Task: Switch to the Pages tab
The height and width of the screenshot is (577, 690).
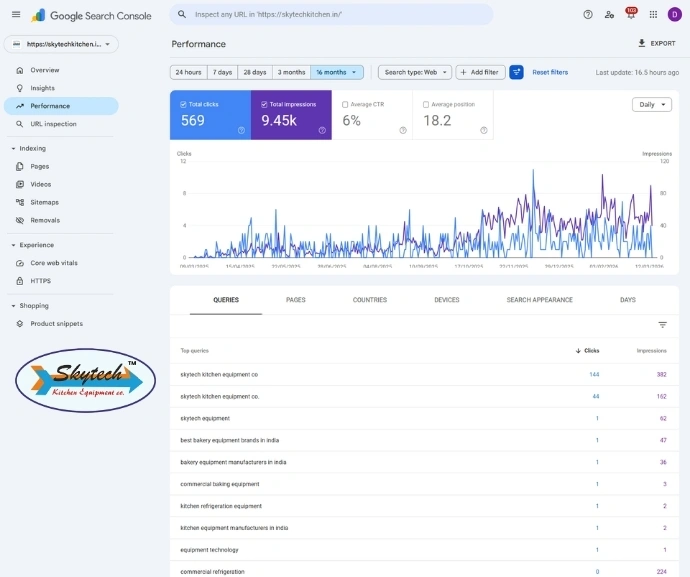Action: tap(296, 300)
